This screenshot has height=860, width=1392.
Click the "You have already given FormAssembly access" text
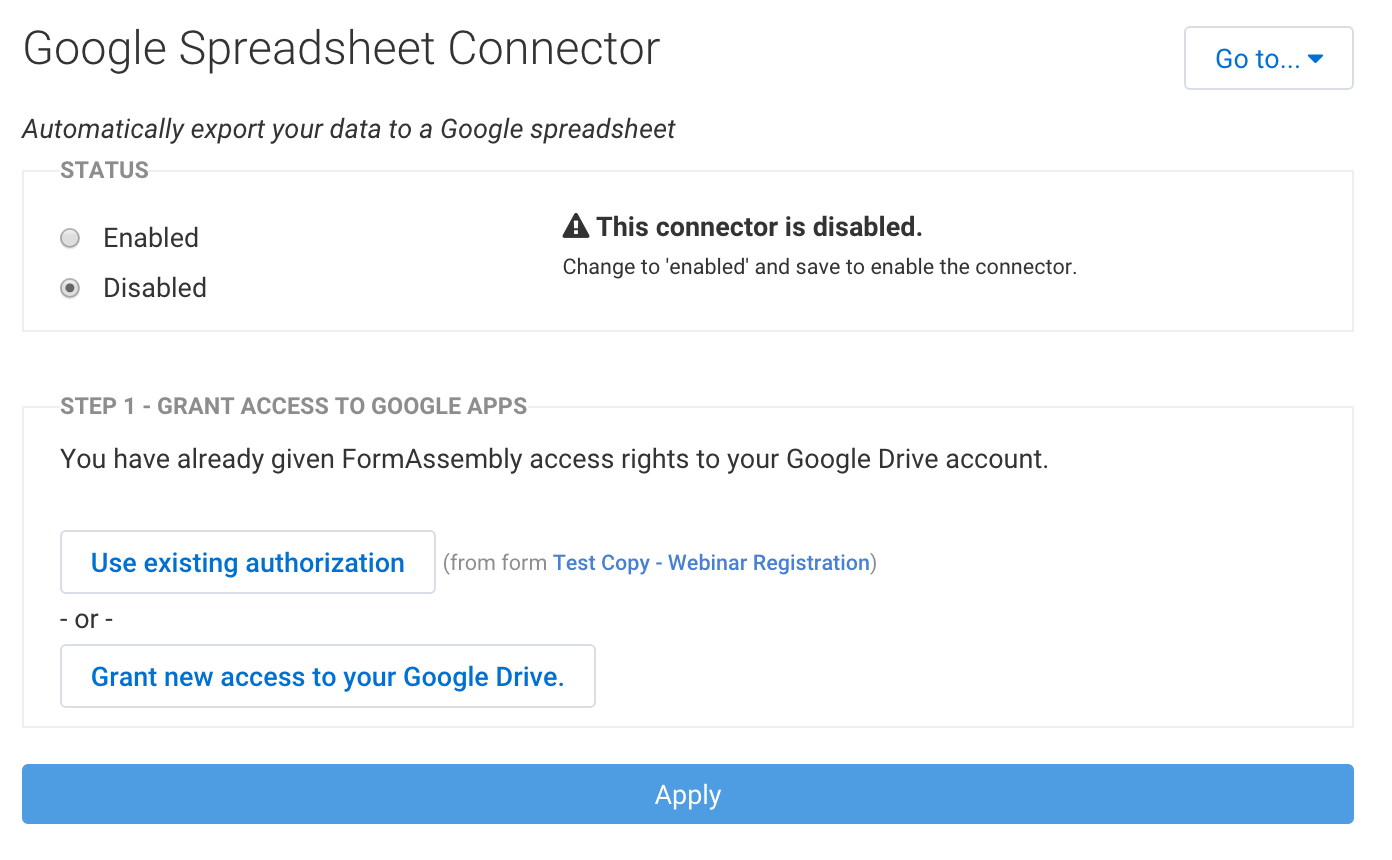554,459
